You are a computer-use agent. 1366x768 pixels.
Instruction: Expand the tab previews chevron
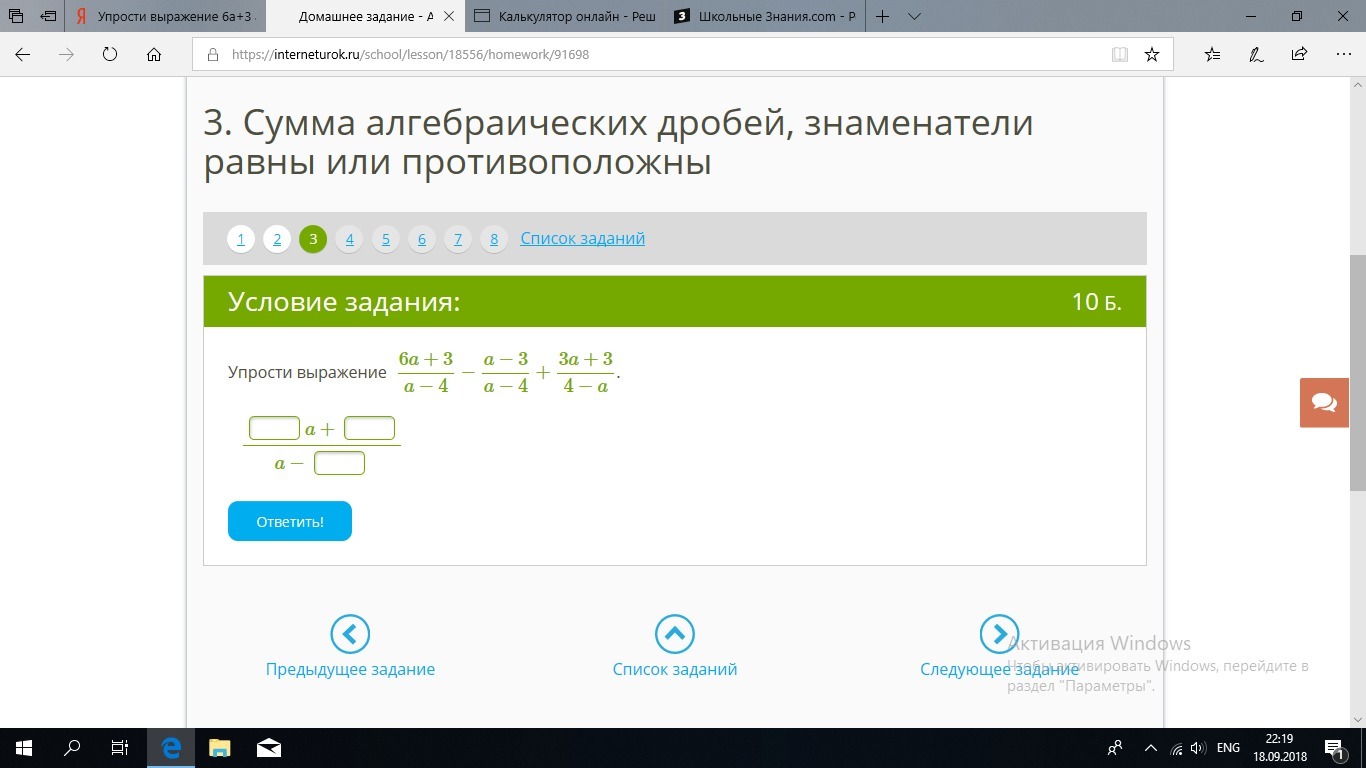pyautogui.click(x=914, y=16)
